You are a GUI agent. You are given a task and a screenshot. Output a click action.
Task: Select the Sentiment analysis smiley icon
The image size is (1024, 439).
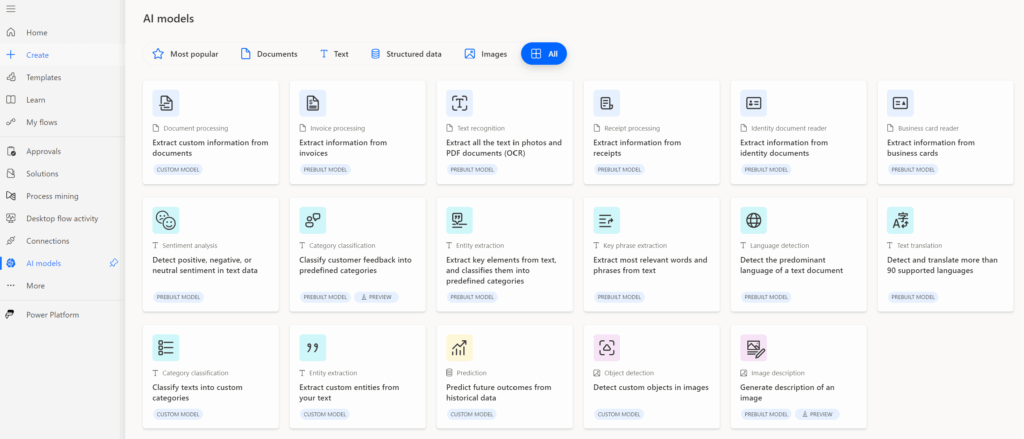coord(166,221)
